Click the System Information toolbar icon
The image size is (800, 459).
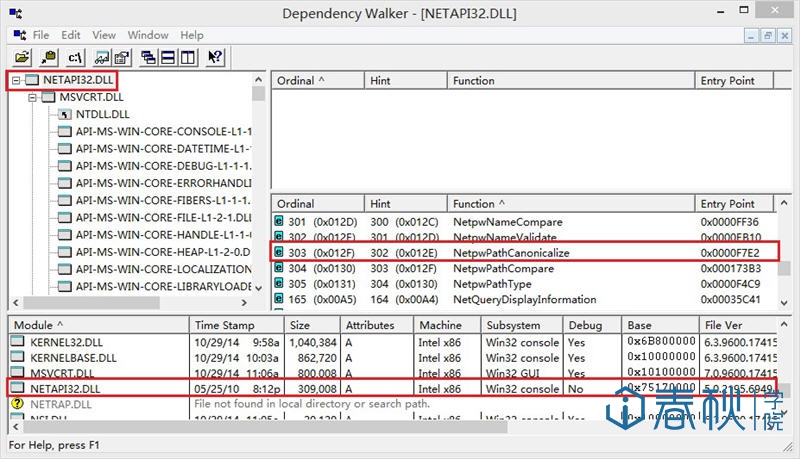pos(101,57)
